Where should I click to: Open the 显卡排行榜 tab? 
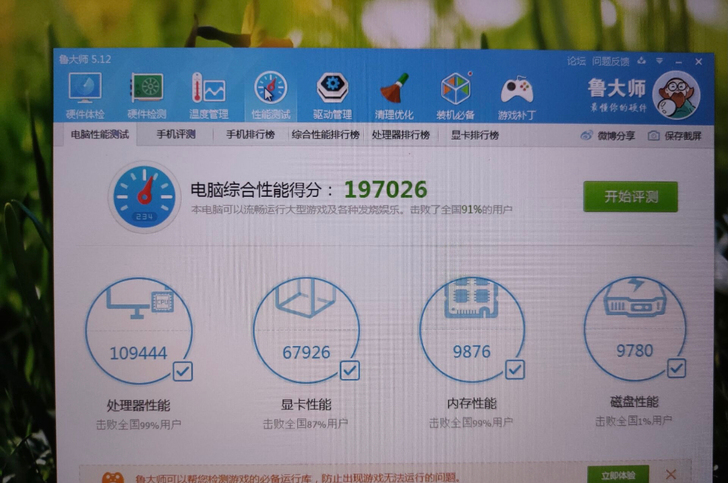coord(475,135)
